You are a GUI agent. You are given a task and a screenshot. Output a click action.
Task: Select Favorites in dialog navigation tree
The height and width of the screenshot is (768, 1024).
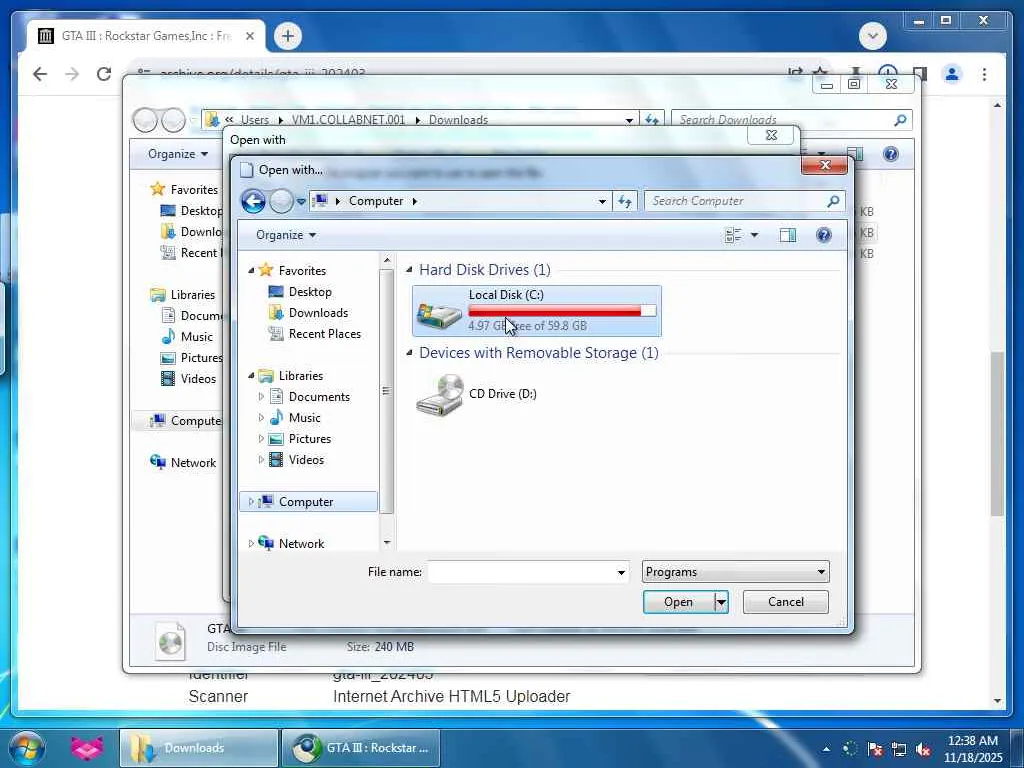[x=302, y=270]
